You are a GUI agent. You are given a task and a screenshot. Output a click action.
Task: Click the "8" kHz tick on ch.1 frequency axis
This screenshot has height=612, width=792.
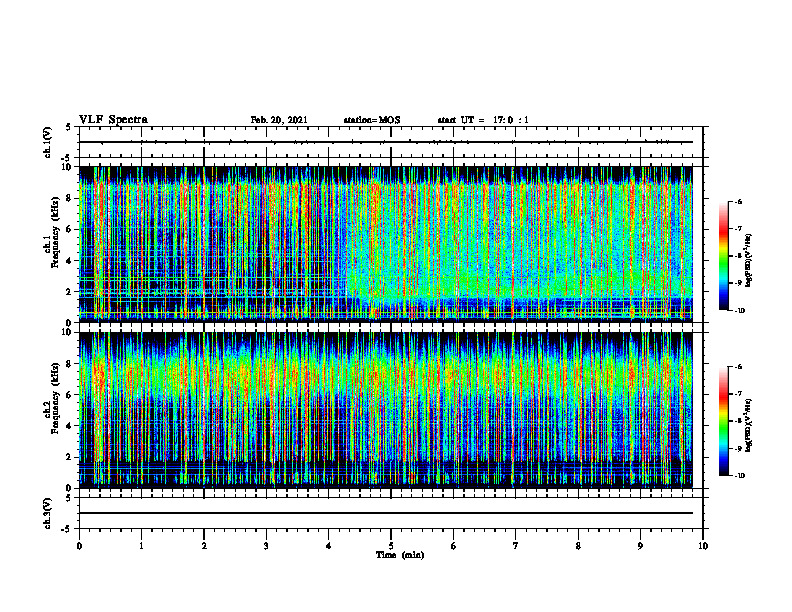point(70,198)
